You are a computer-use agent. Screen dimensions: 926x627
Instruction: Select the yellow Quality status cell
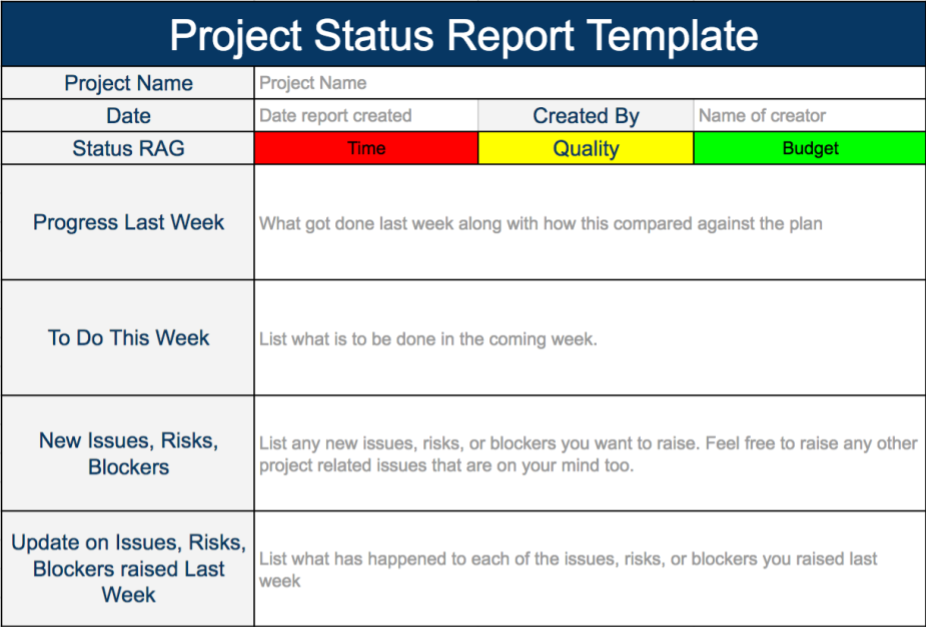[x=586, y=148]
